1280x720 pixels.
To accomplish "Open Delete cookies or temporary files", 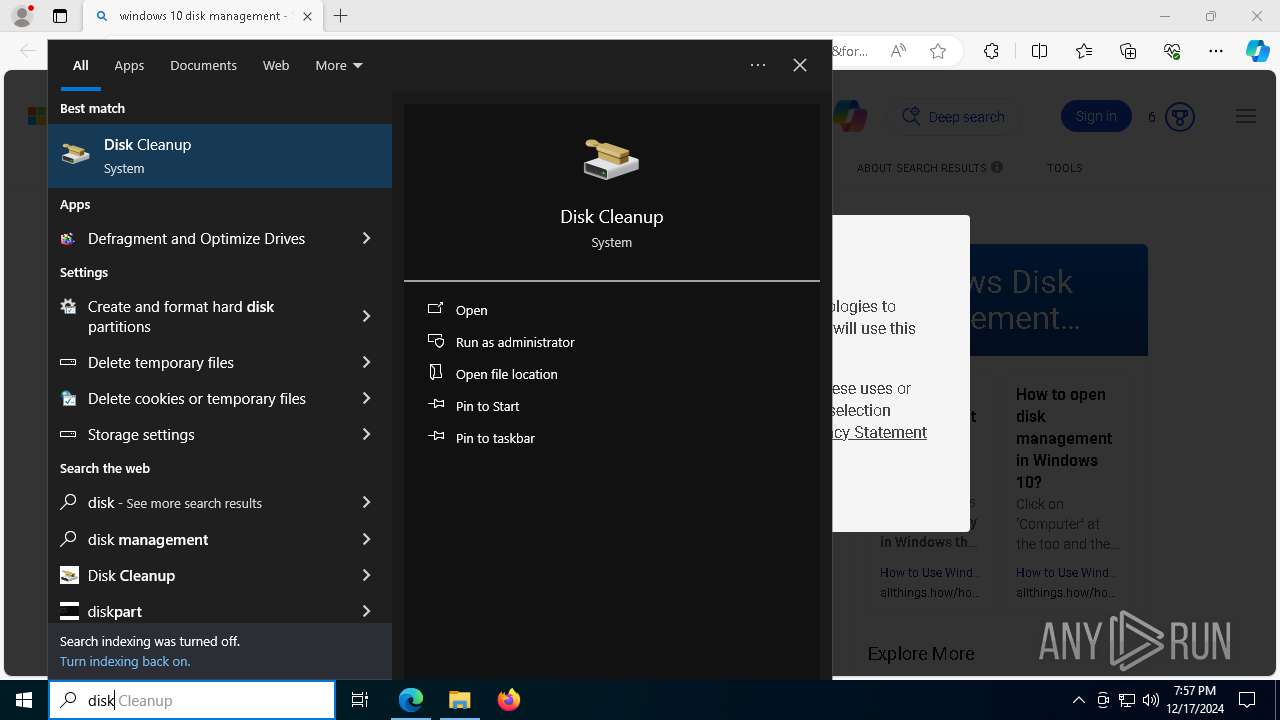I will [x=196, y=398].
